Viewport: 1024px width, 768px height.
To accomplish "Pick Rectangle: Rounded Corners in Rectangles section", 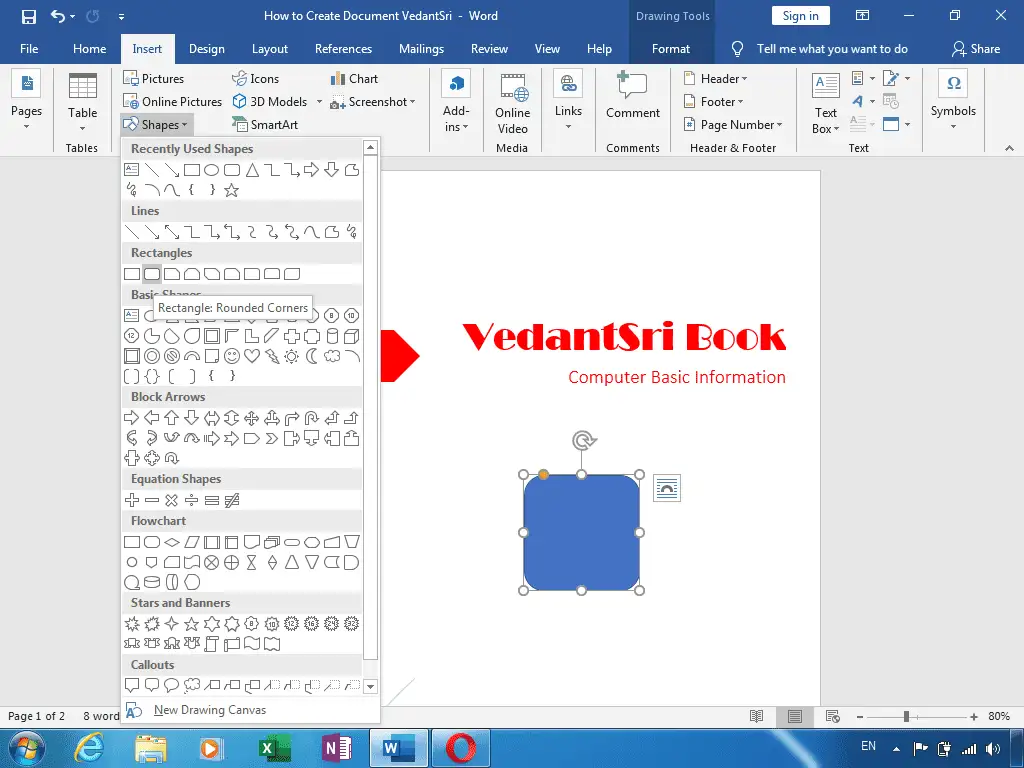I will (152, 274).
